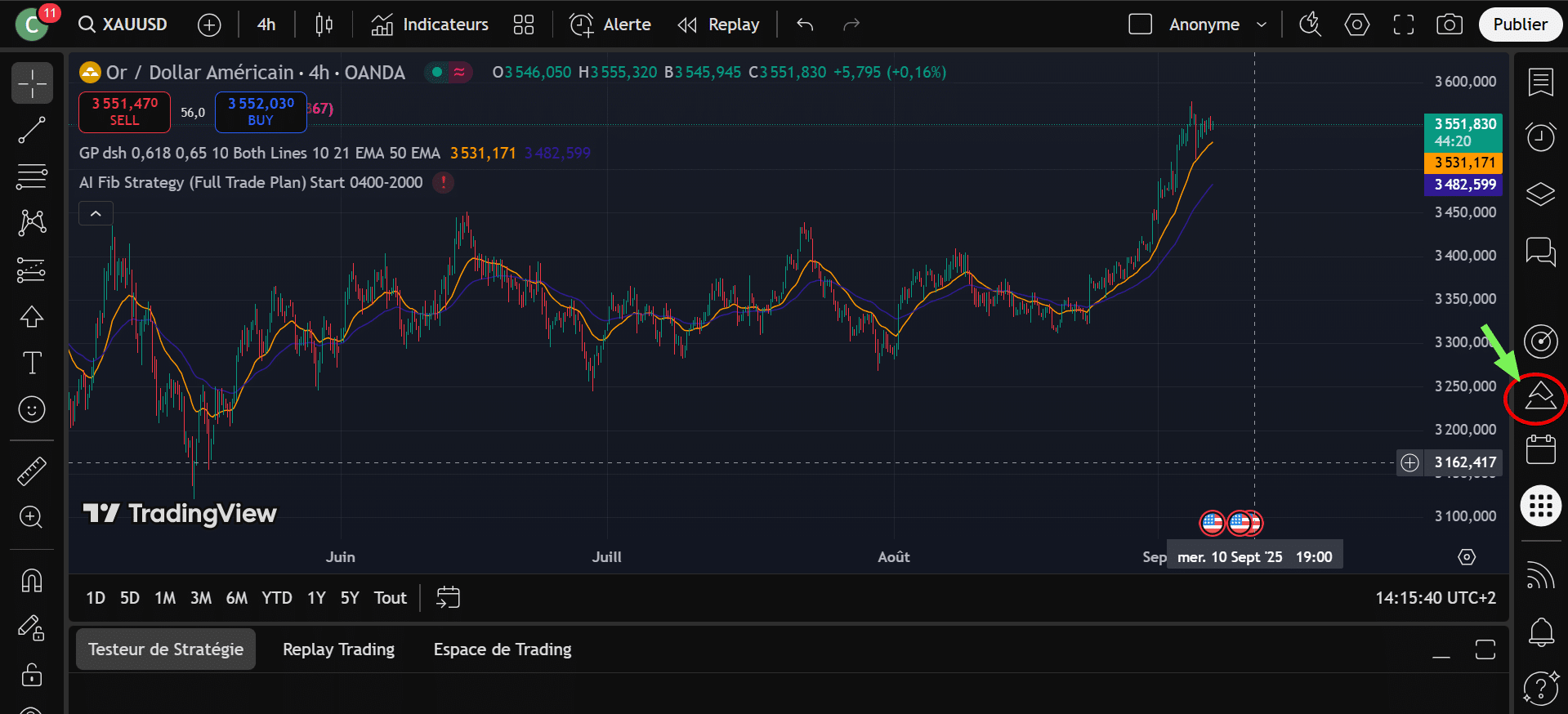Expand the Anonyme layout dropdown arrow
Viewport: 1568px width, 714px height.
[x=1262, y=25]
